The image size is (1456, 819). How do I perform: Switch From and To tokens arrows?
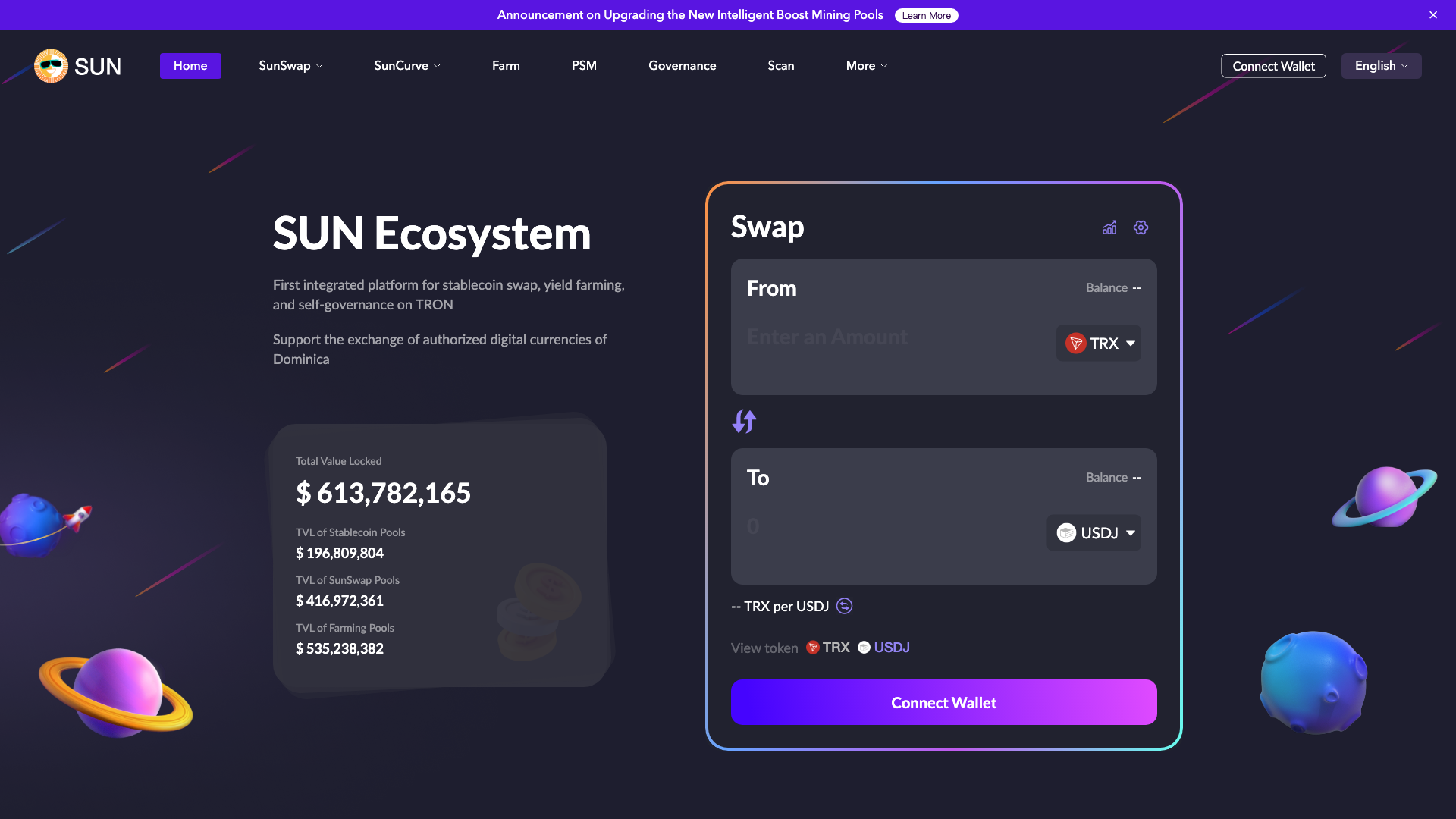point(744,422)
